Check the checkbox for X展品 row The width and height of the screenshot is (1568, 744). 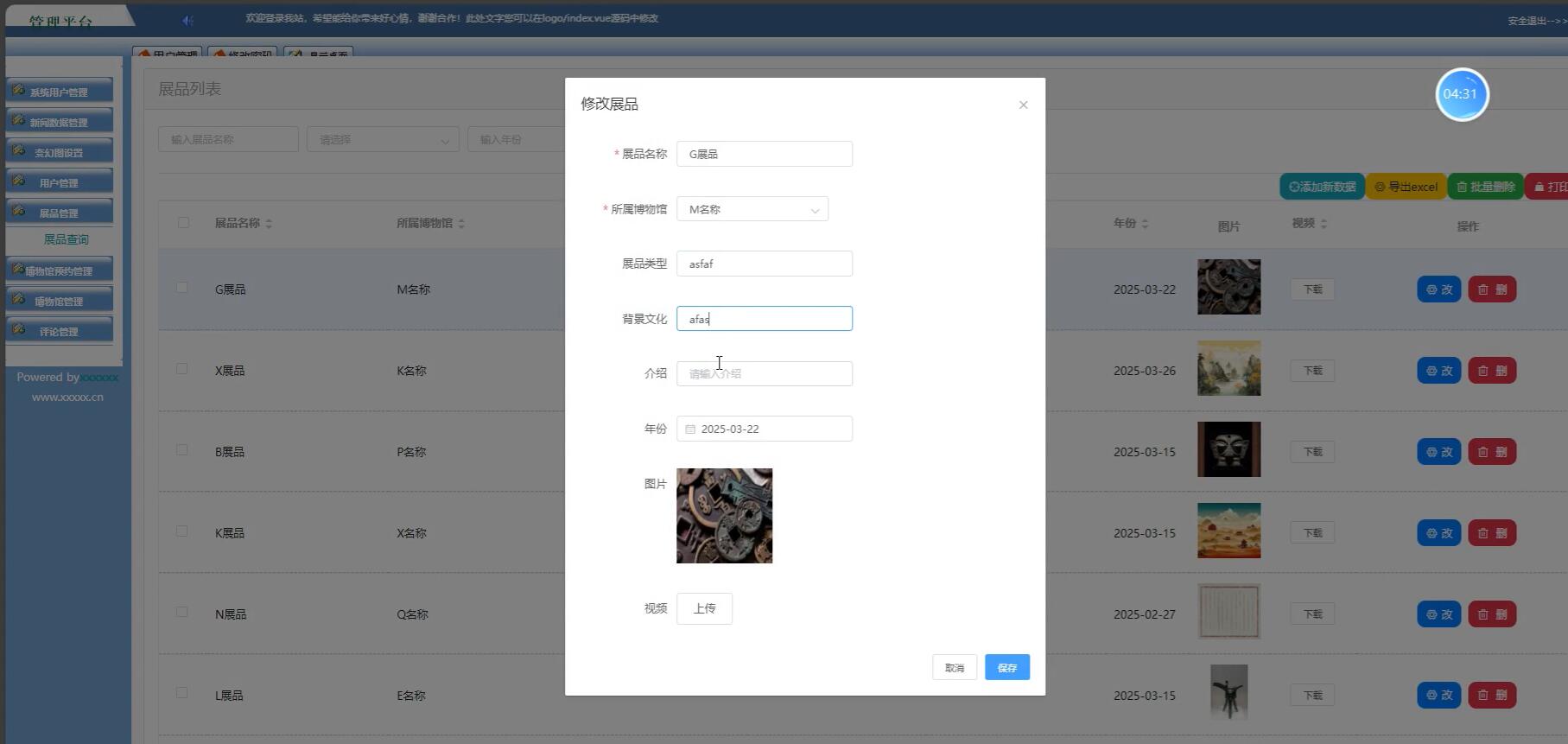click(182, 369)
